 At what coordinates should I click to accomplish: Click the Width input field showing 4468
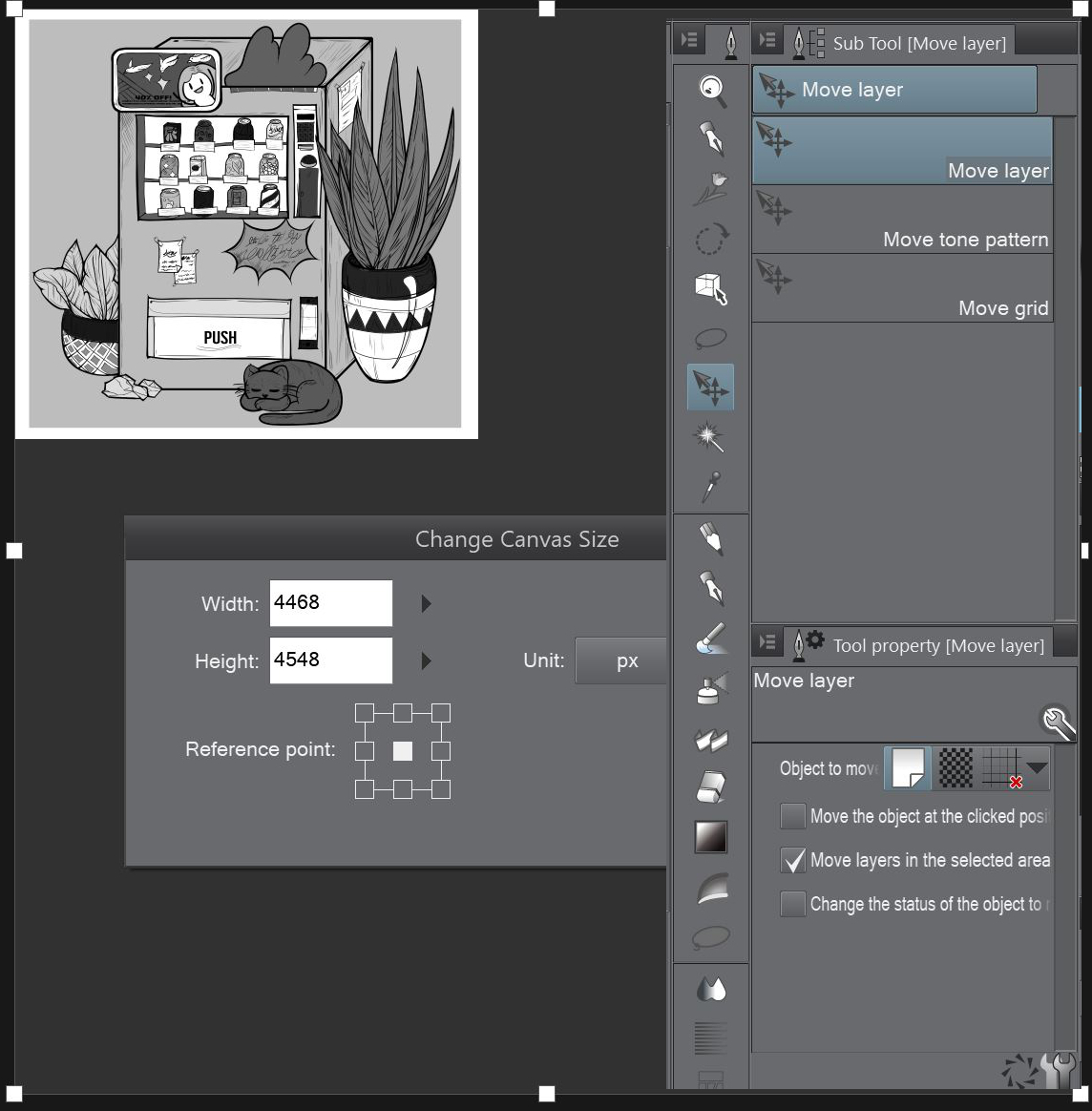331,603
